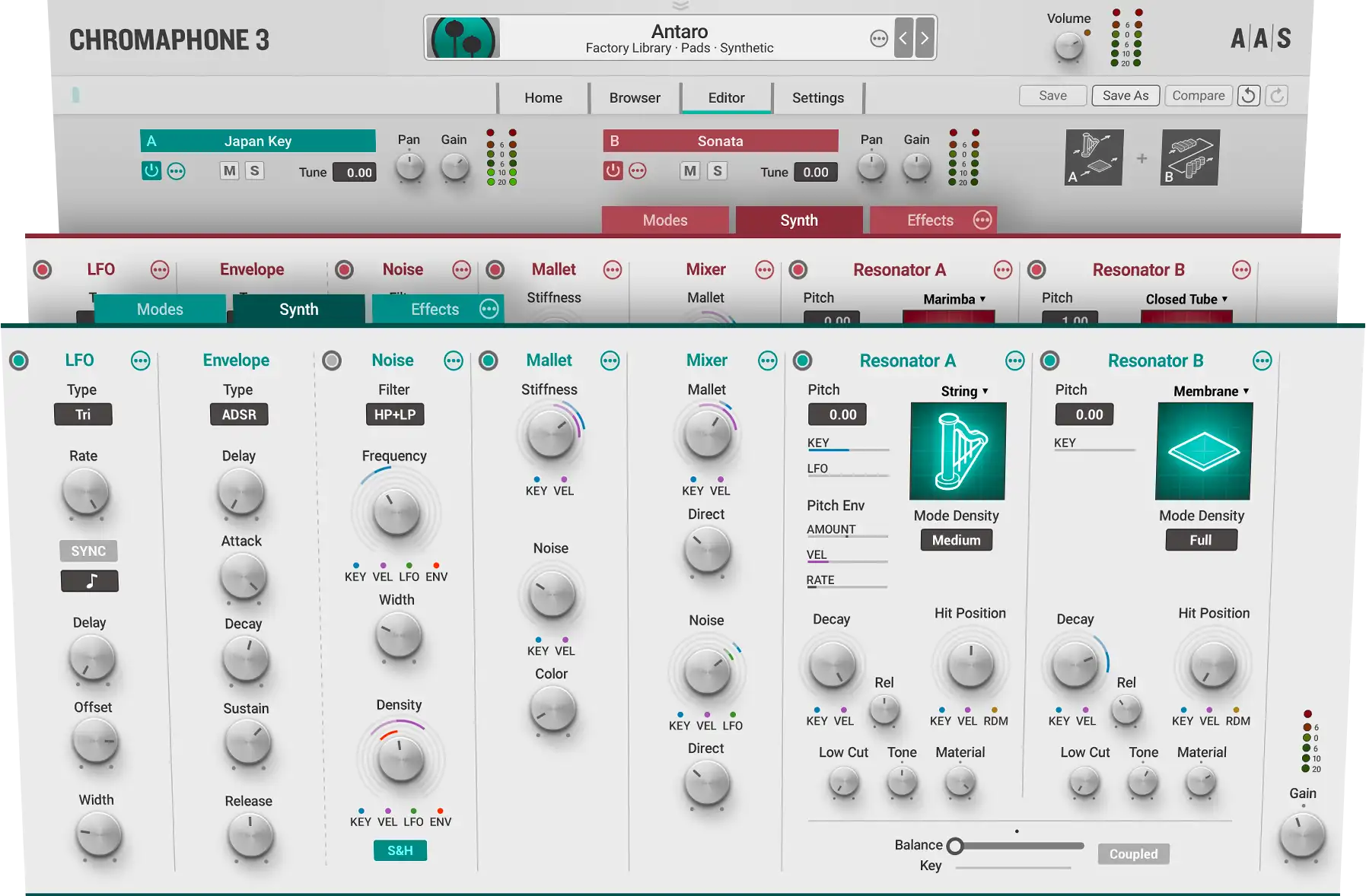The image size is (1366, 896).
Task: Mute layer B Sonata
Action: 689,171
